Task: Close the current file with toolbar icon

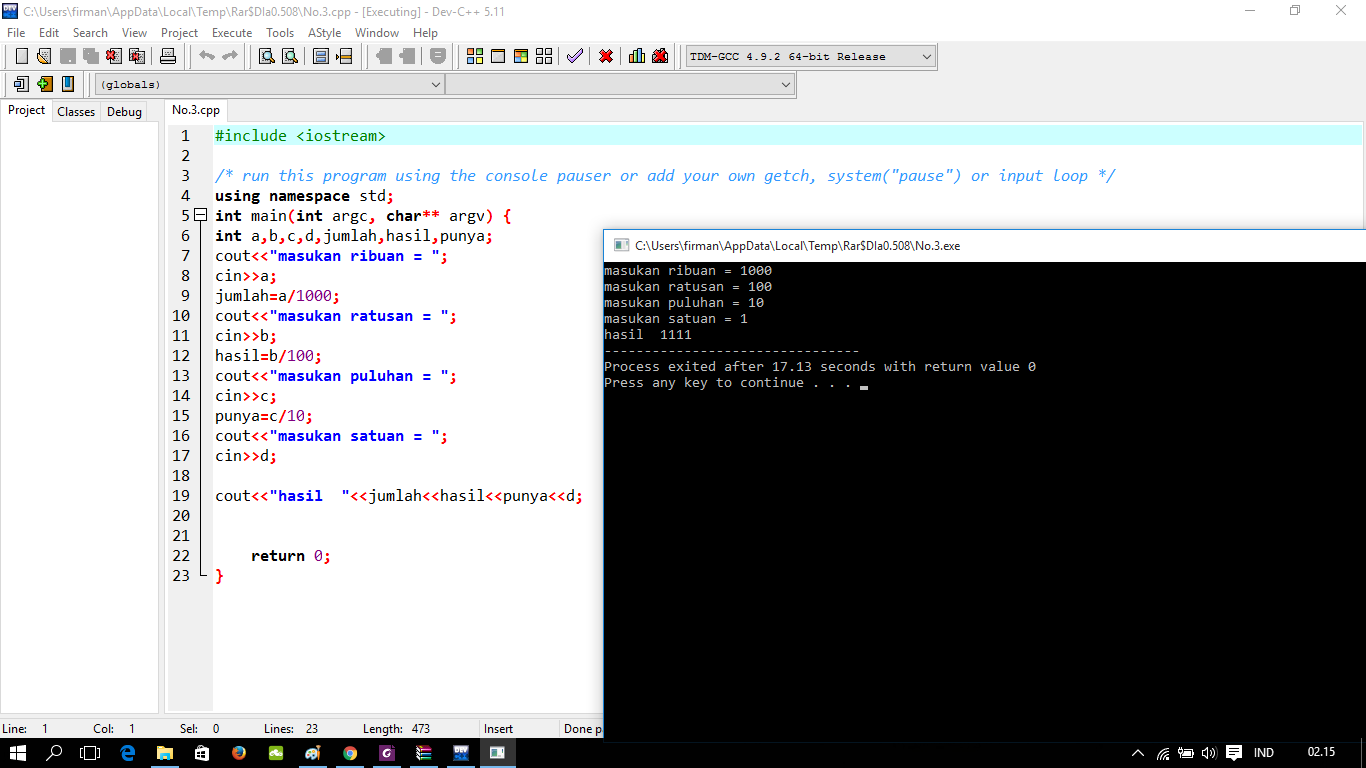Action: (114, 56)
